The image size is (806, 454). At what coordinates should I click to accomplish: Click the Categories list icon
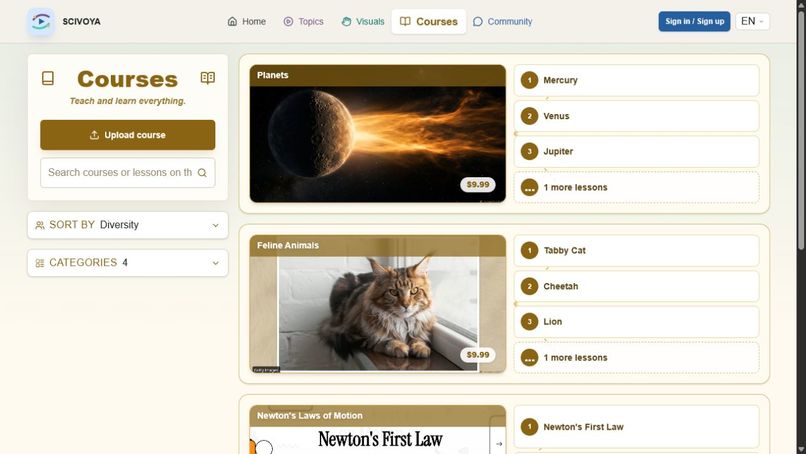point(40,263)
